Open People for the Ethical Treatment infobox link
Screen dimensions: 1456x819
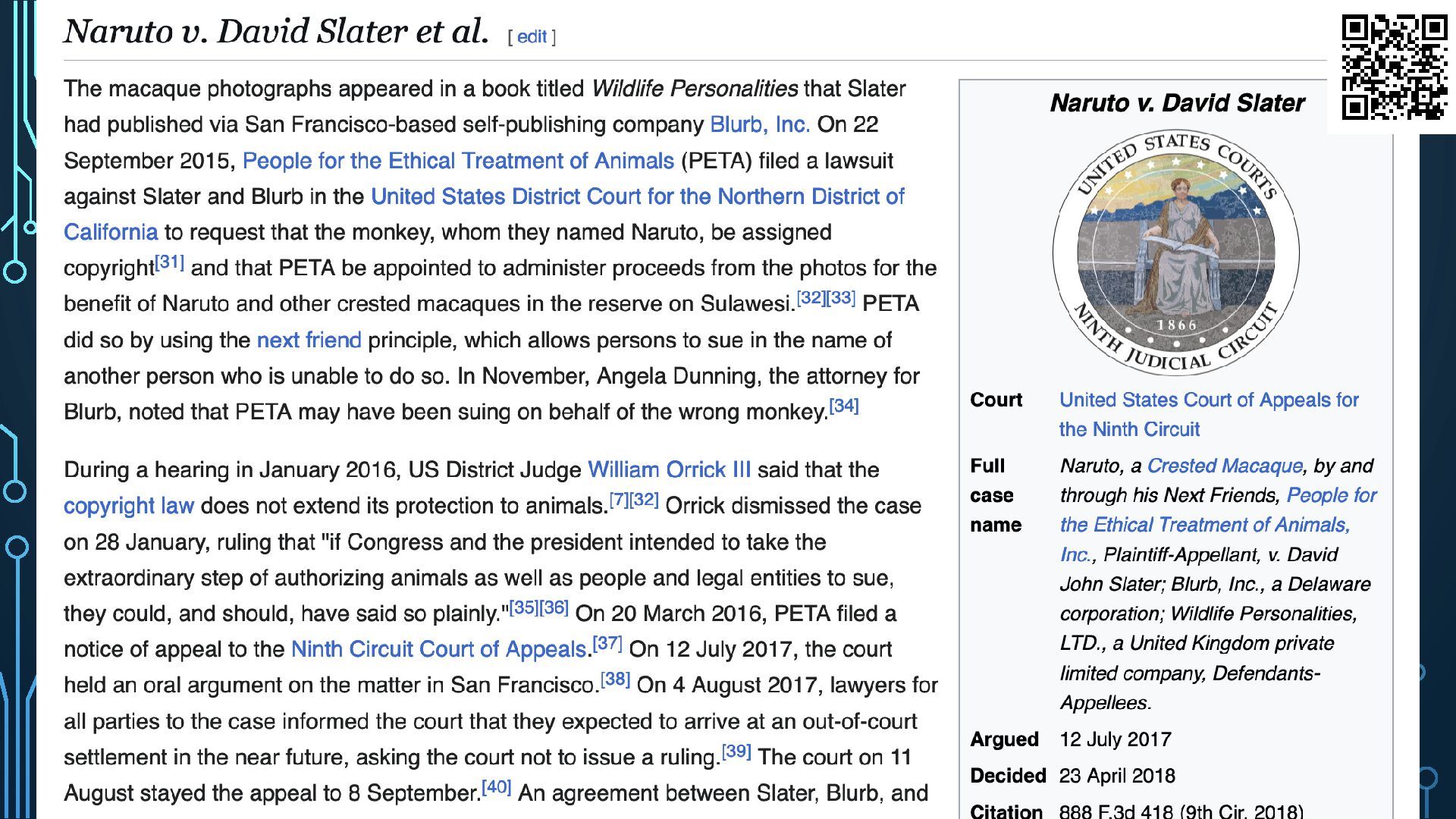1218,525
